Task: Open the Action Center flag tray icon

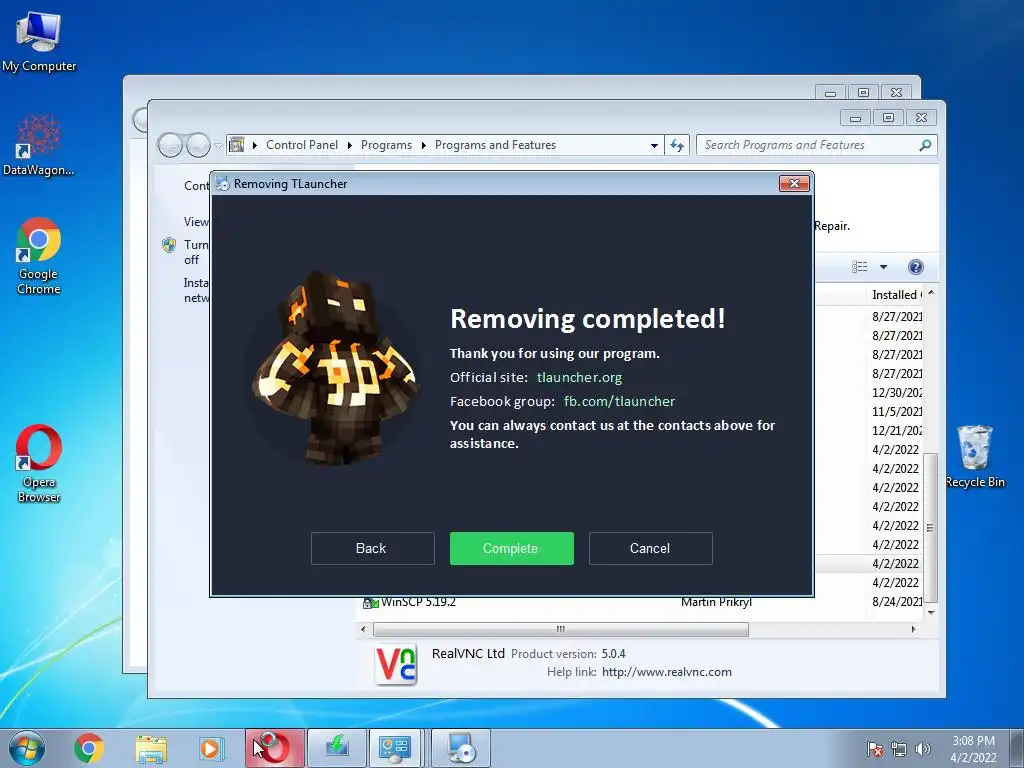Action: click(875, 749)
